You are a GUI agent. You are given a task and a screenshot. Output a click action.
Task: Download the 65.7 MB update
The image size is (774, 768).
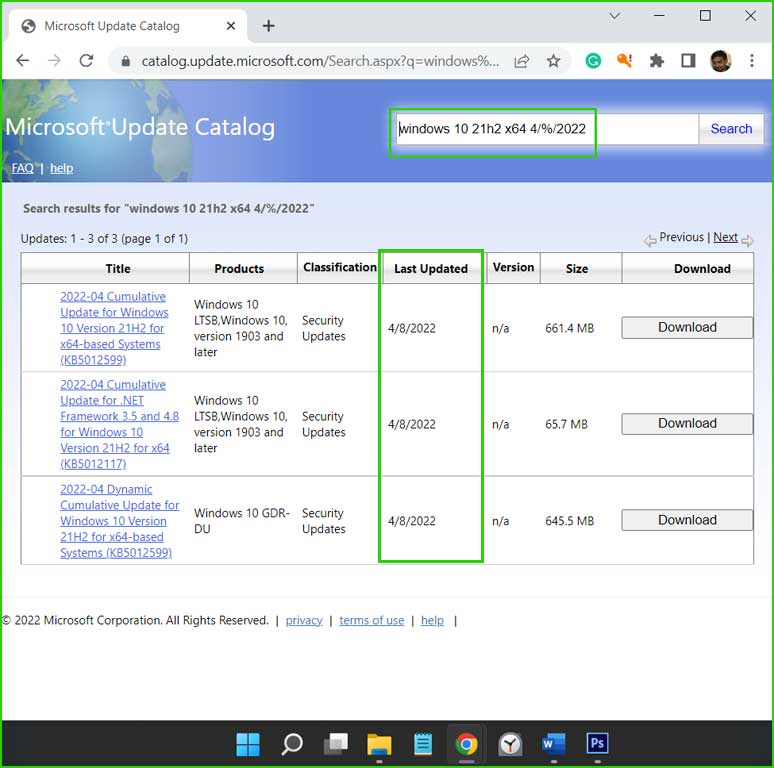pos(687,424)
